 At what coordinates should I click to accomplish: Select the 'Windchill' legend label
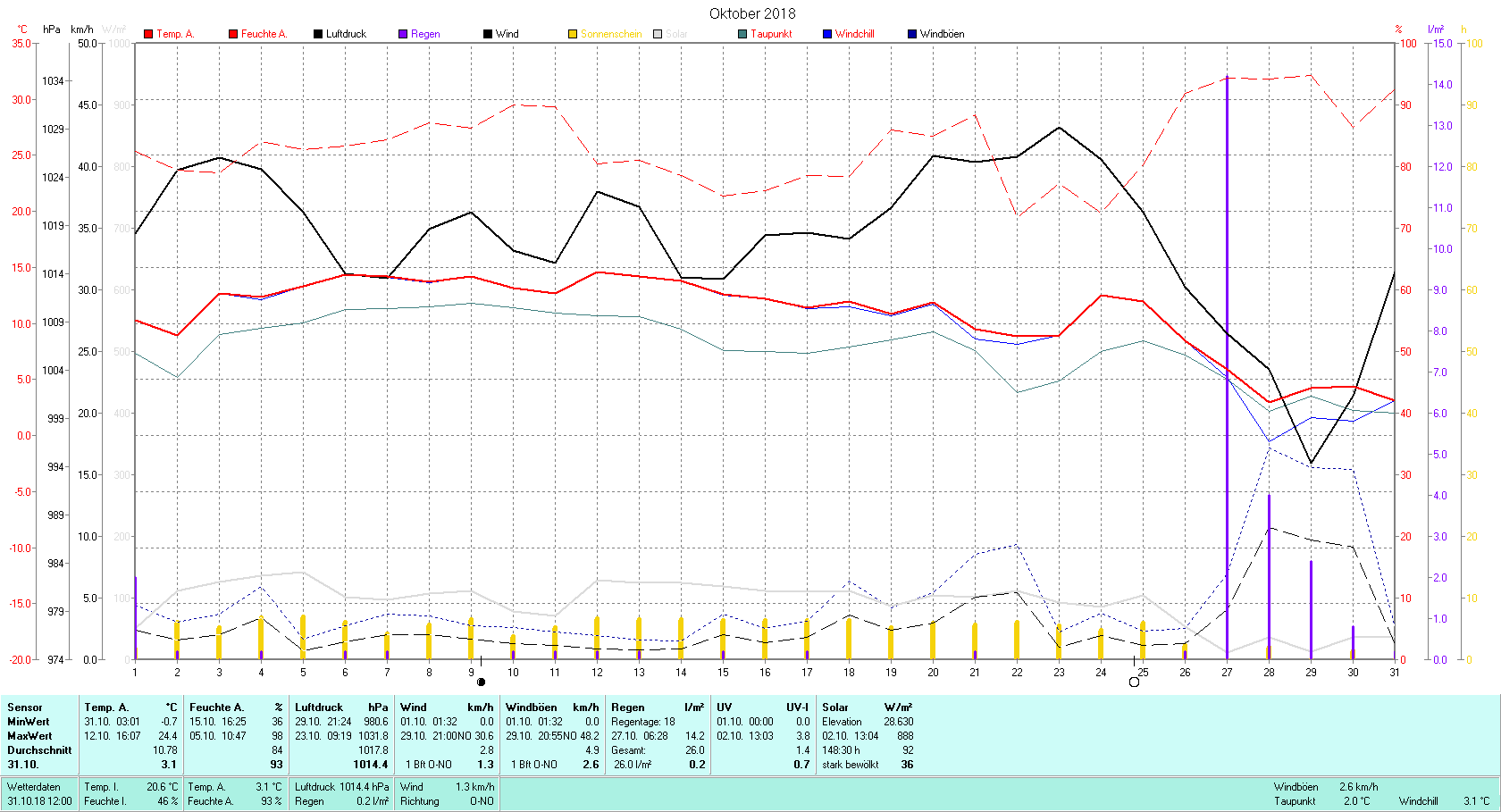click(x=855, y=34)
